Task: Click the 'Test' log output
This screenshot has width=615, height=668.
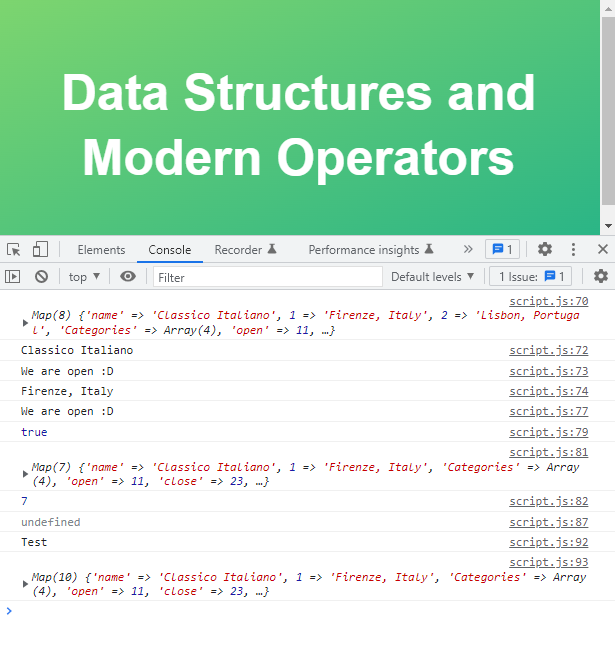Action: click(34, 542)
